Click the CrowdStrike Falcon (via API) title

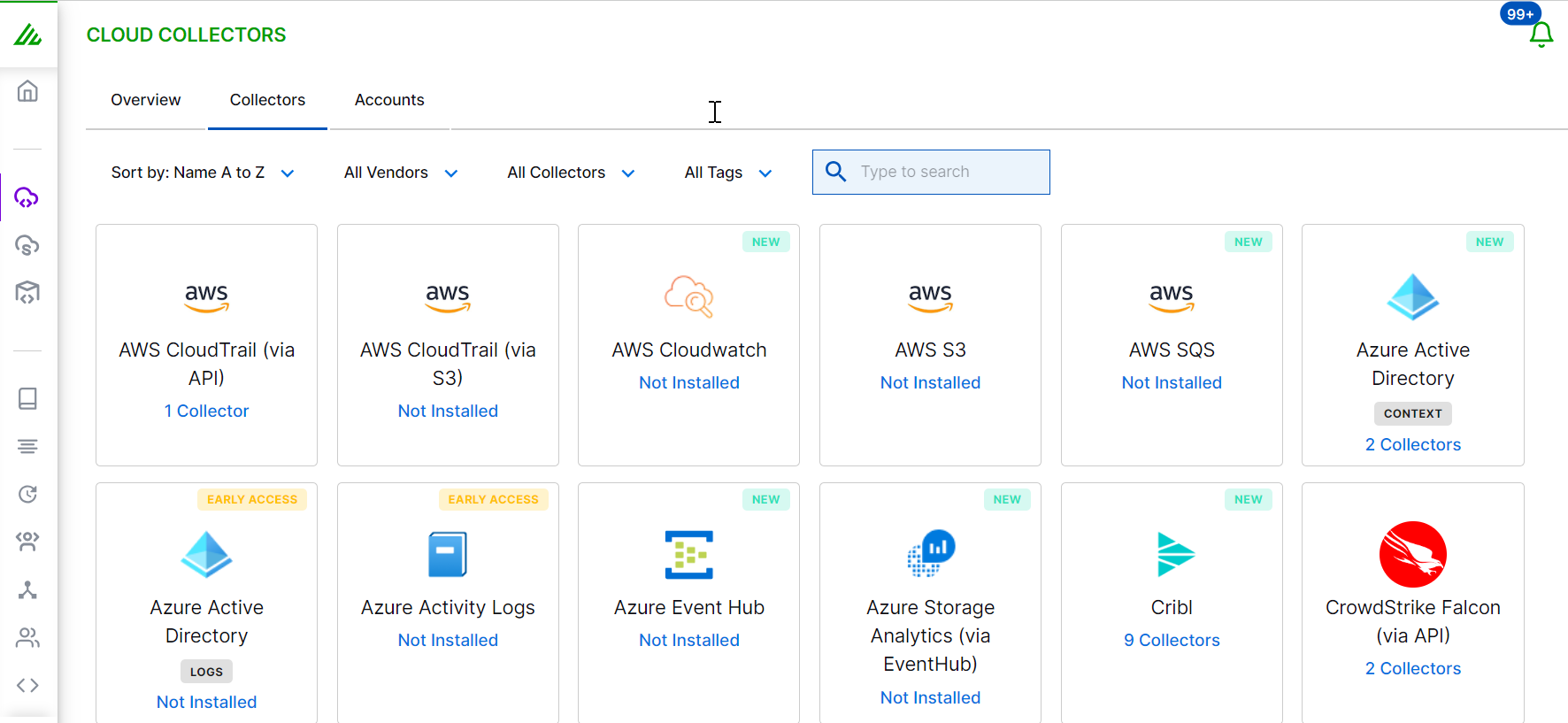tap(1413, 621)
